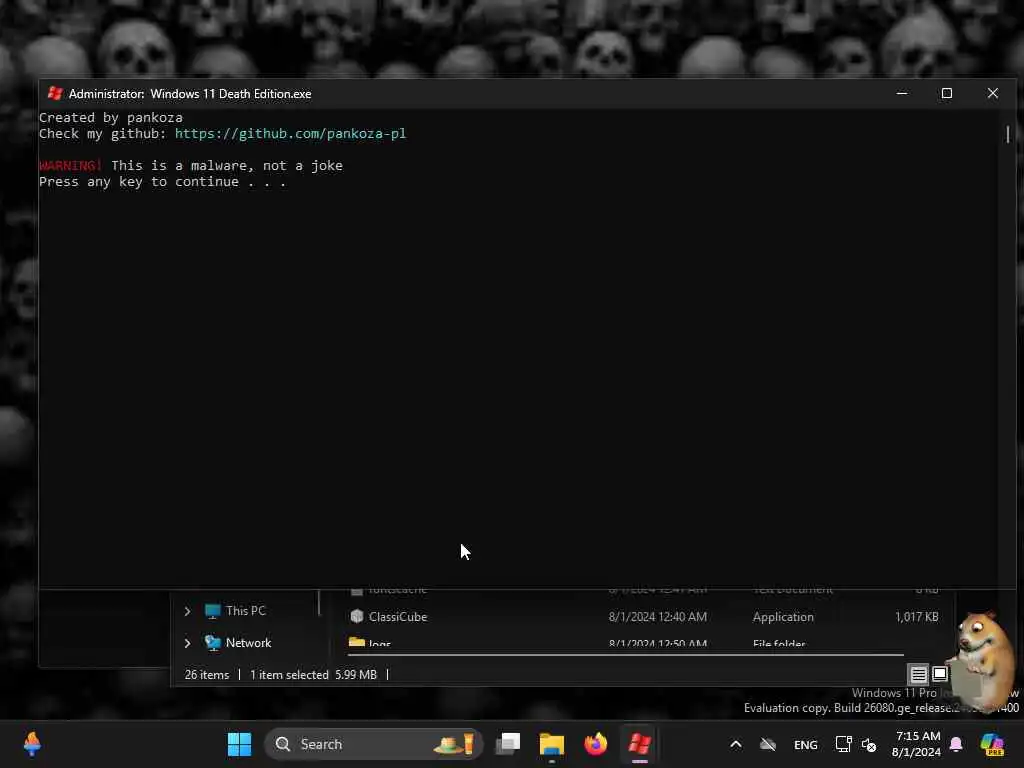Click the Application type cell for ClassiCube
Screen dimensions: 1024x768
pyautogui.click(x=783, y=616)
